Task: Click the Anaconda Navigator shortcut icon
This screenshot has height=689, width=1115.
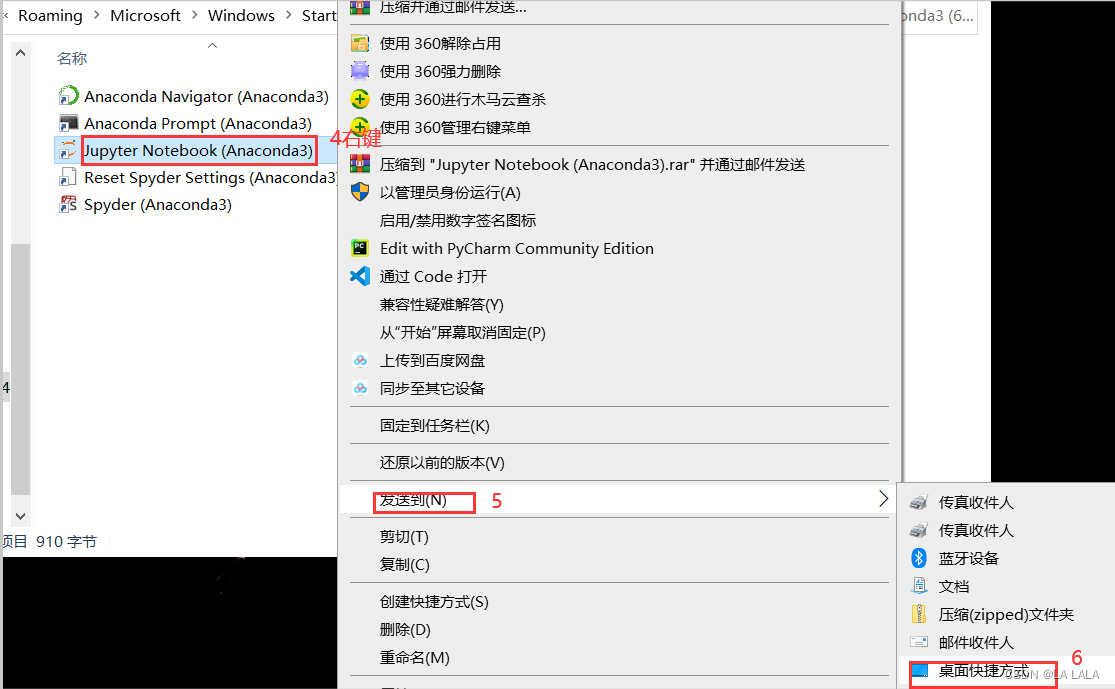Action: pos(68,95)
